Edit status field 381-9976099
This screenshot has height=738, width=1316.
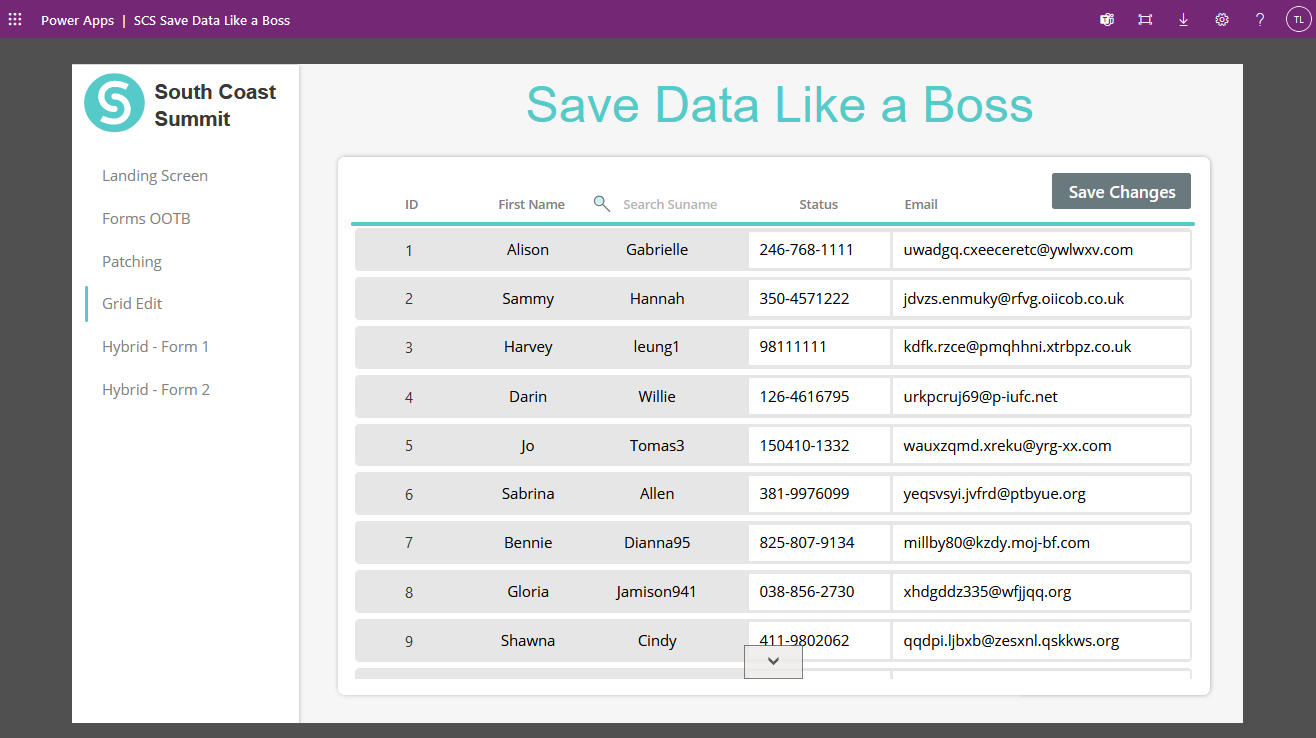[x=819, y=494]
